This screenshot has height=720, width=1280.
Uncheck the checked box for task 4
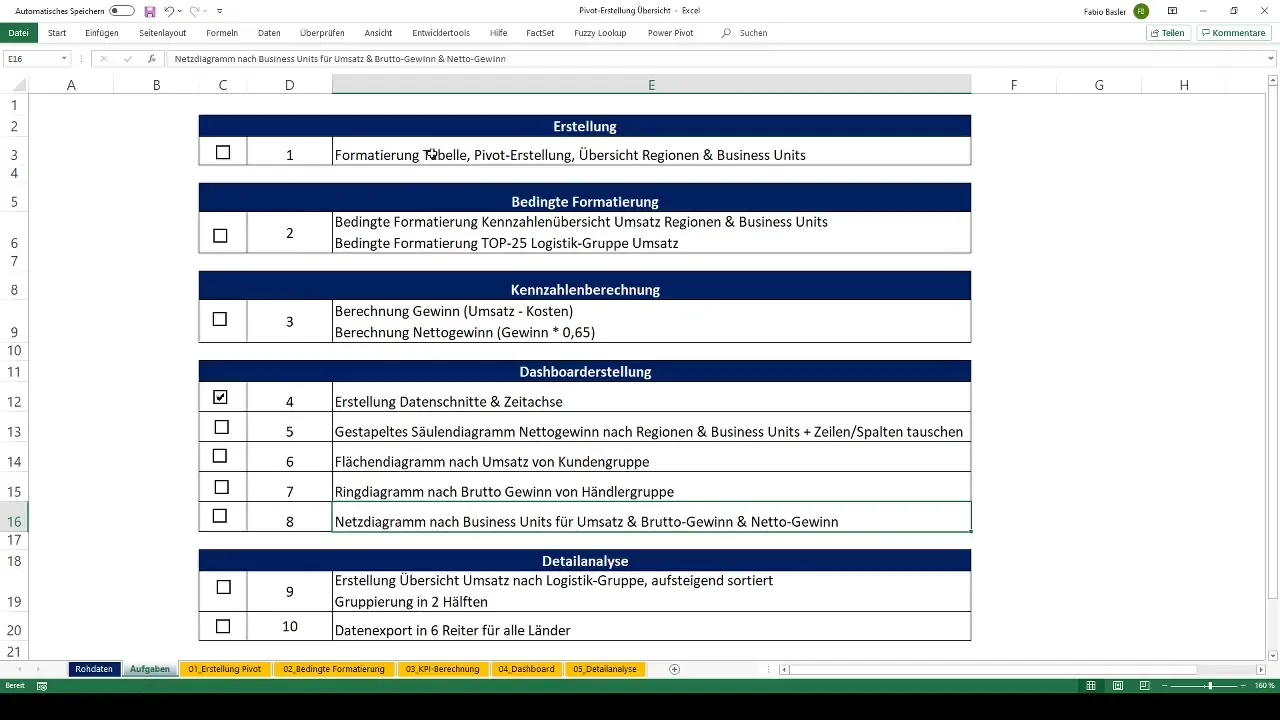pyautogui.click(x=220, y=397)
